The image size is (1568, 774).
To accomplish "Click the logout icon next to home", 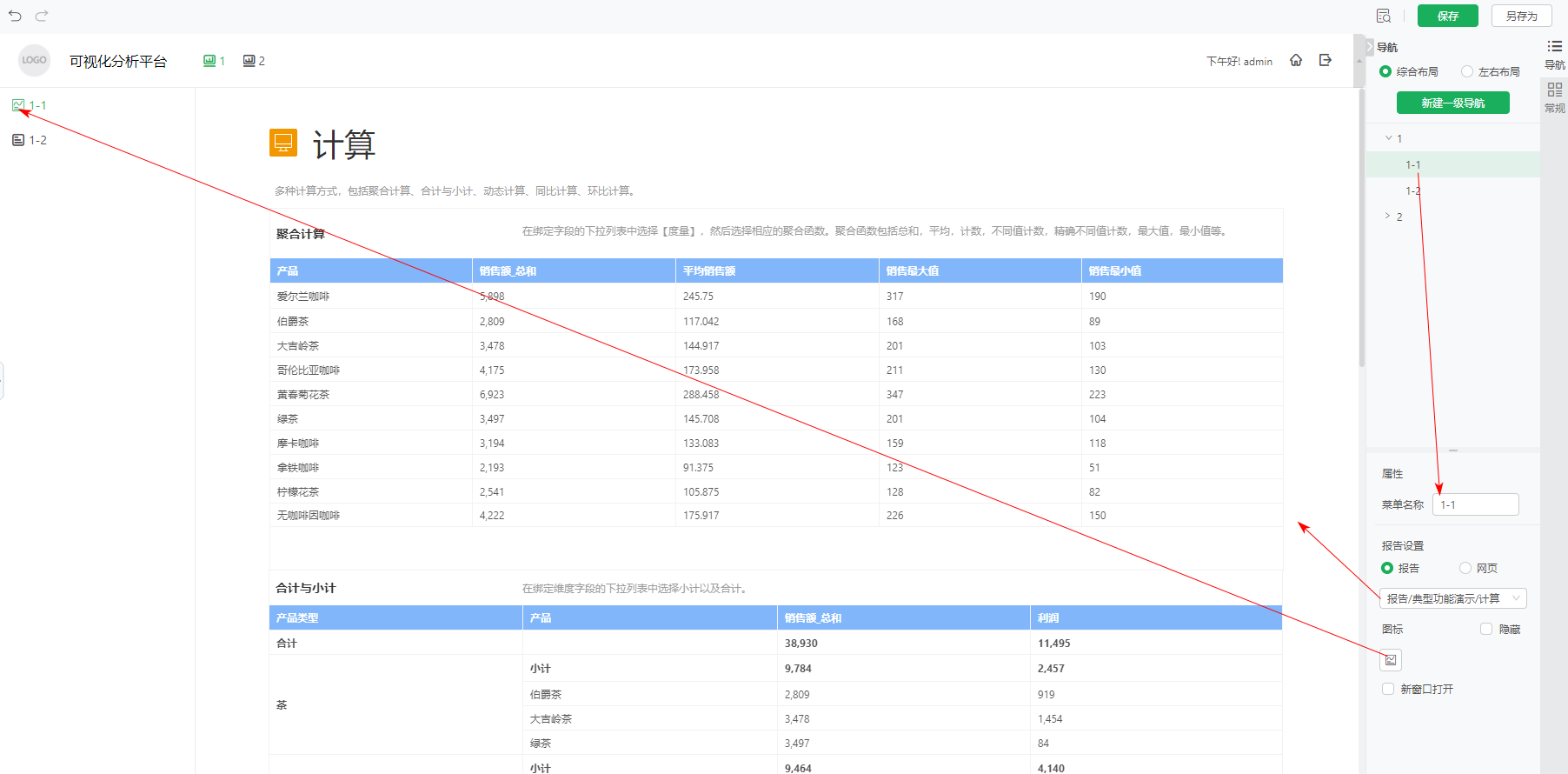I will 1325,60.
